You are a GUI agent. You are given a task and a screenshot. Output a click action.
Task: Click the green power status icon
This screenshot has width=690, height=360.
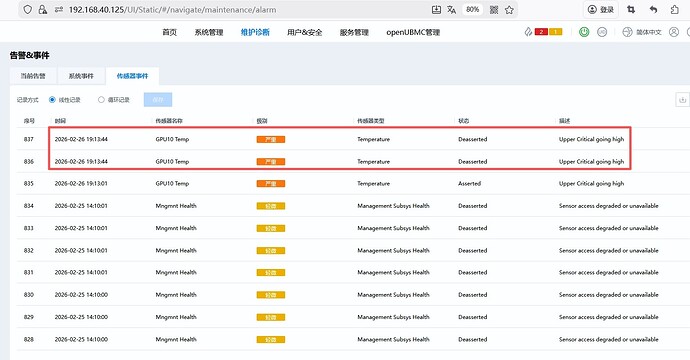coord(584,32)
